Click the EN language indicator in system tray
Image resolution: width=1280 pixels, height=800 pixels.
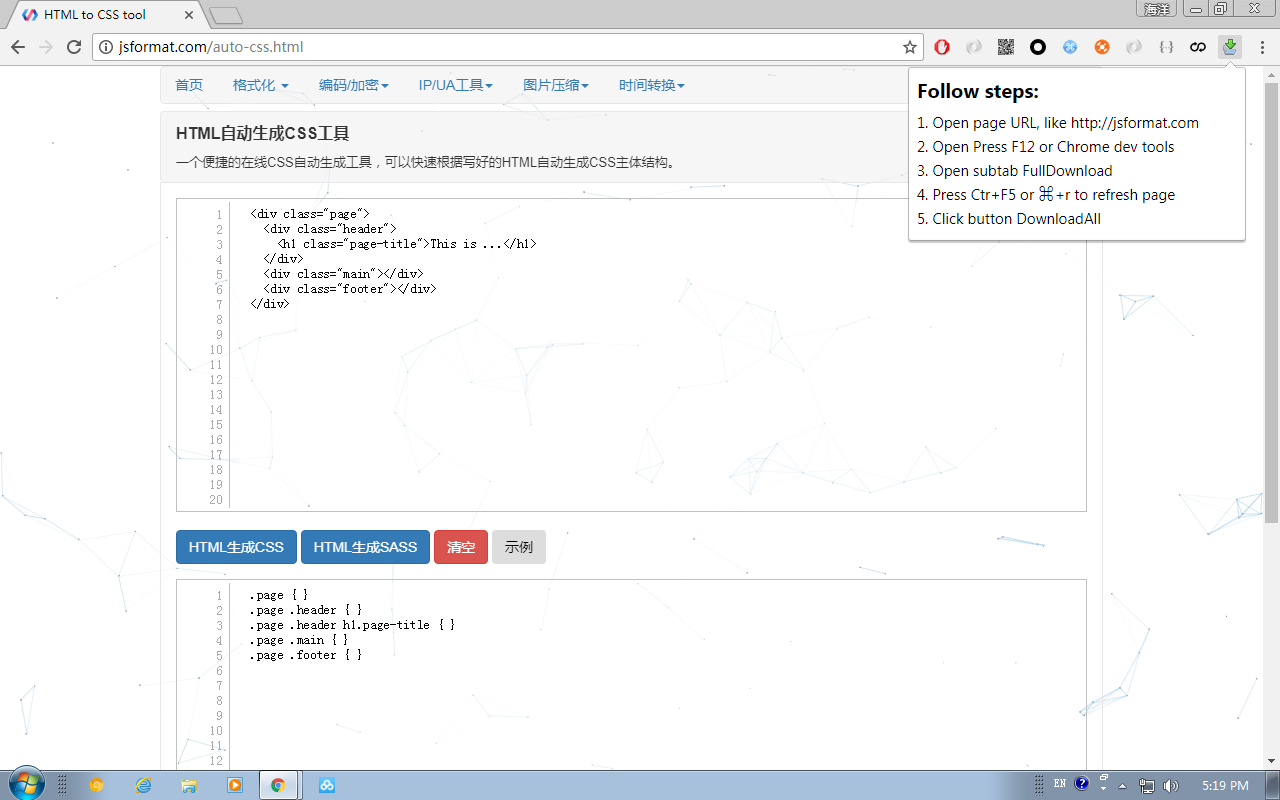(x=1058, y=784)
